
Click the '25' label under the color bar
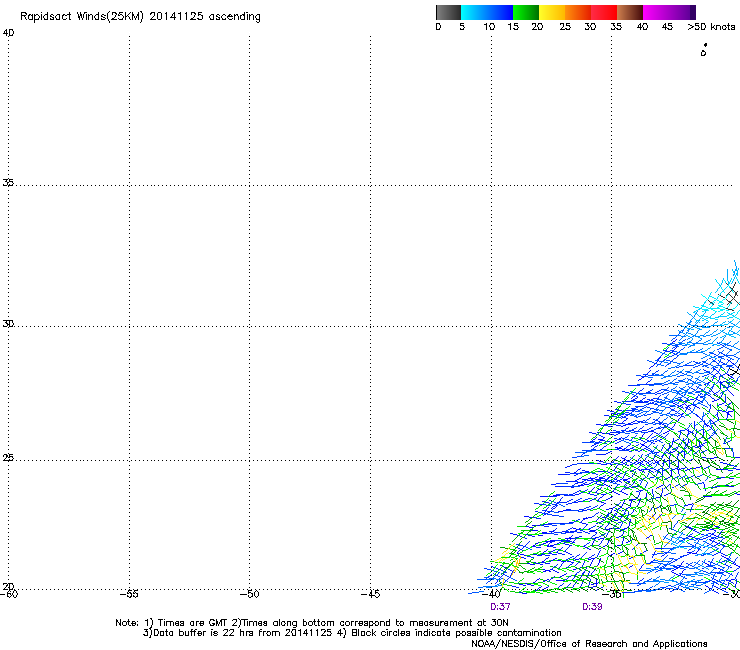pyautogui.click(x=565, y=27)
